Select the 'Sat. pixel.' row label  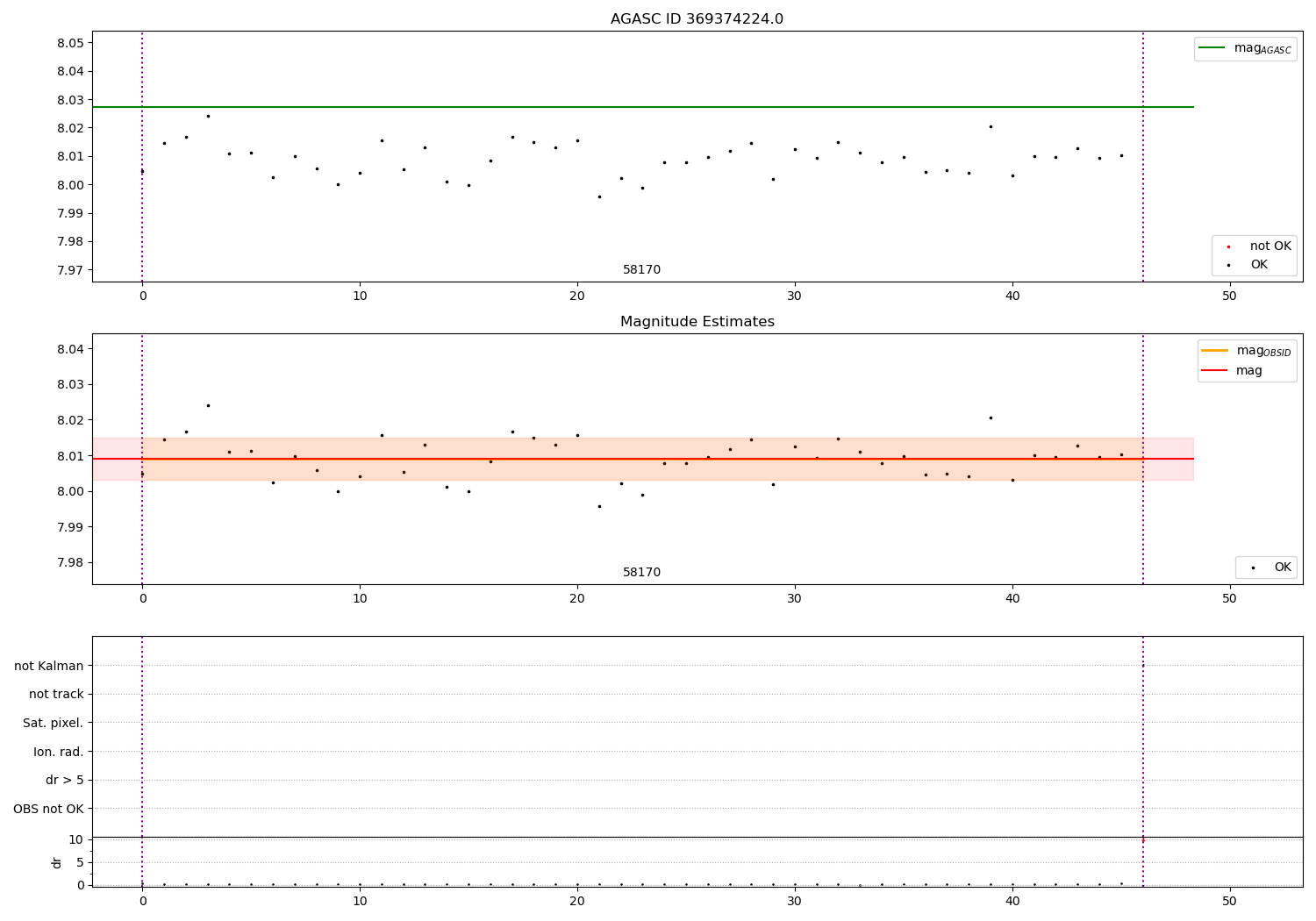click(54, 723)
